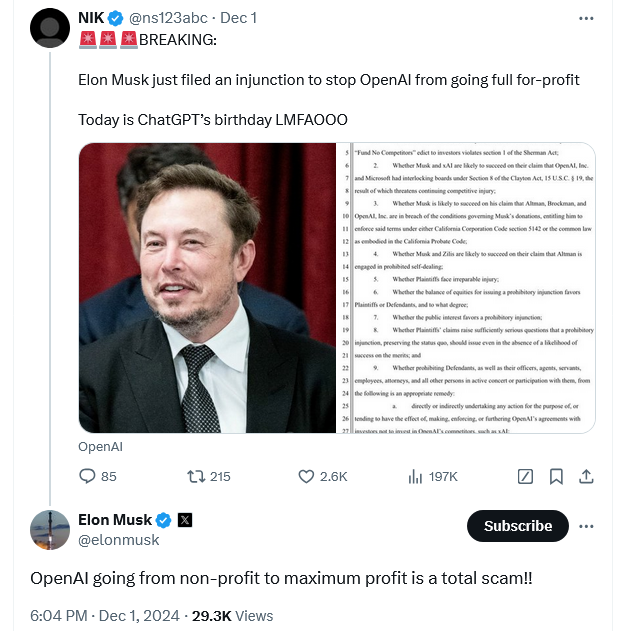Open Grok edit icon on post
Image resolution: width=626 pixels, height=631 pixels.
point(525,476)
